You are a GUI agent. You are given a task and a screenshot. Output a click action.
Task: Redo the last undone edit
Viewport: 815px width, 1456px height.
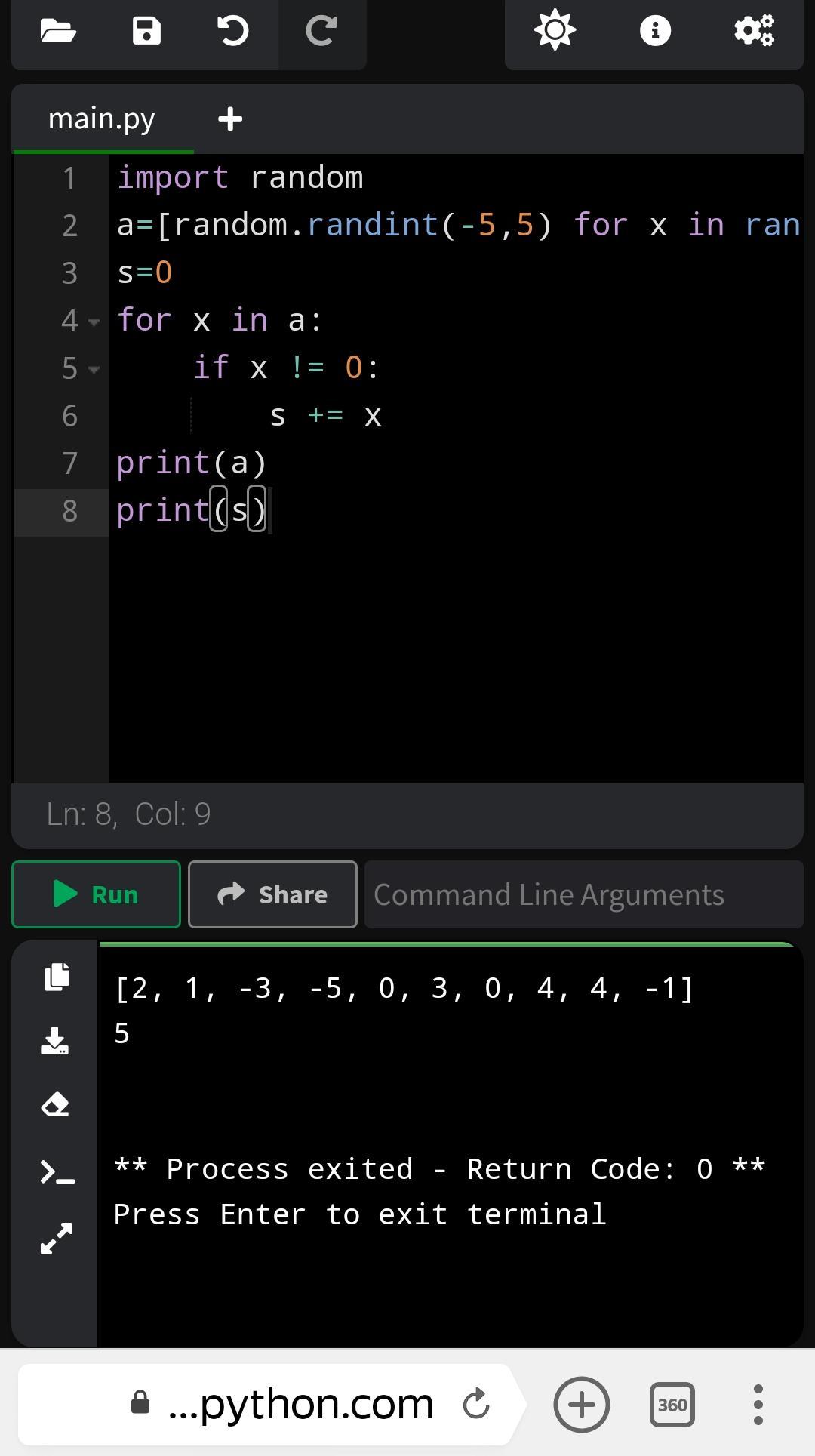click(321, 31)
